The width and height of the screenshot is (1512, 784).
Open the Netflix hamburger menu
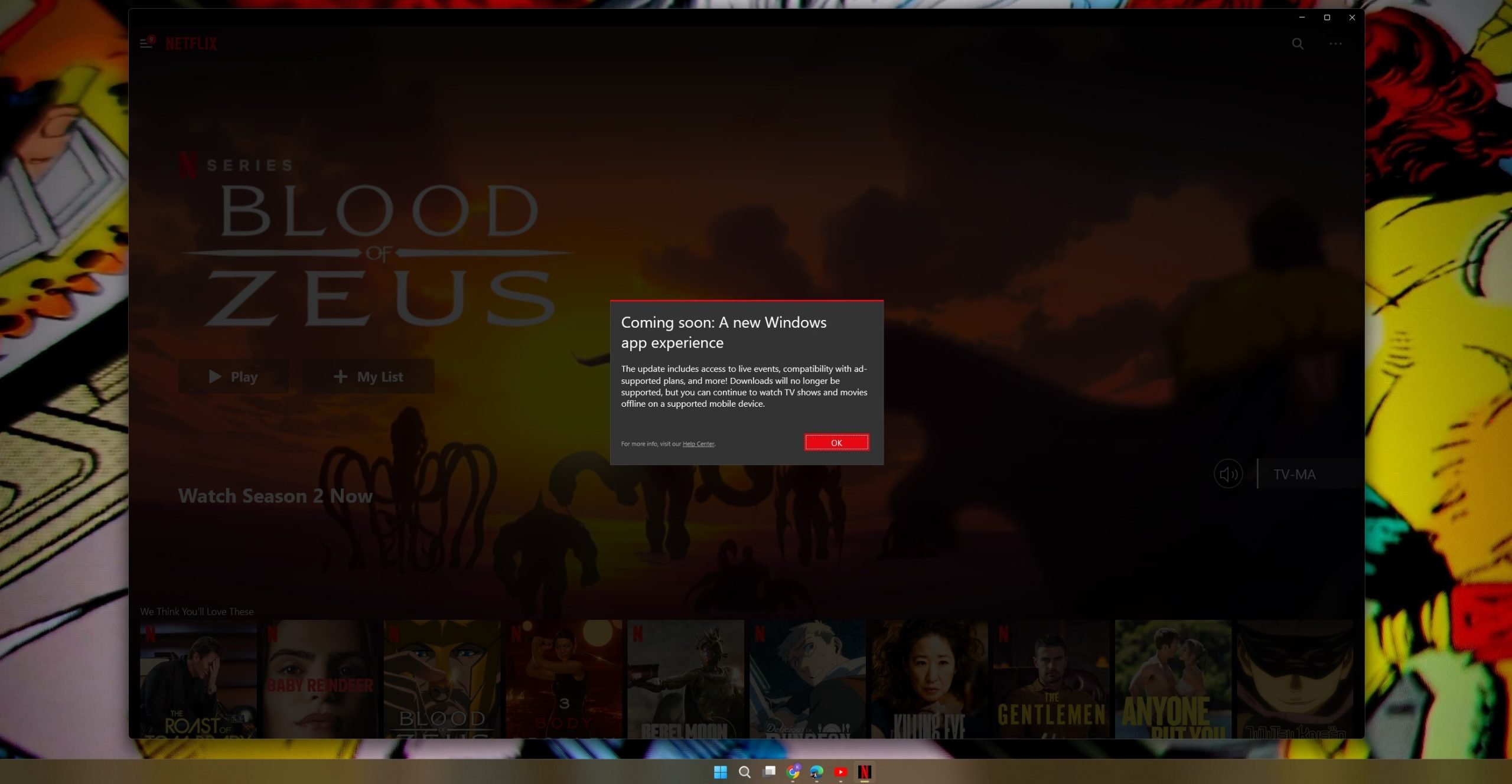[146, 43]
